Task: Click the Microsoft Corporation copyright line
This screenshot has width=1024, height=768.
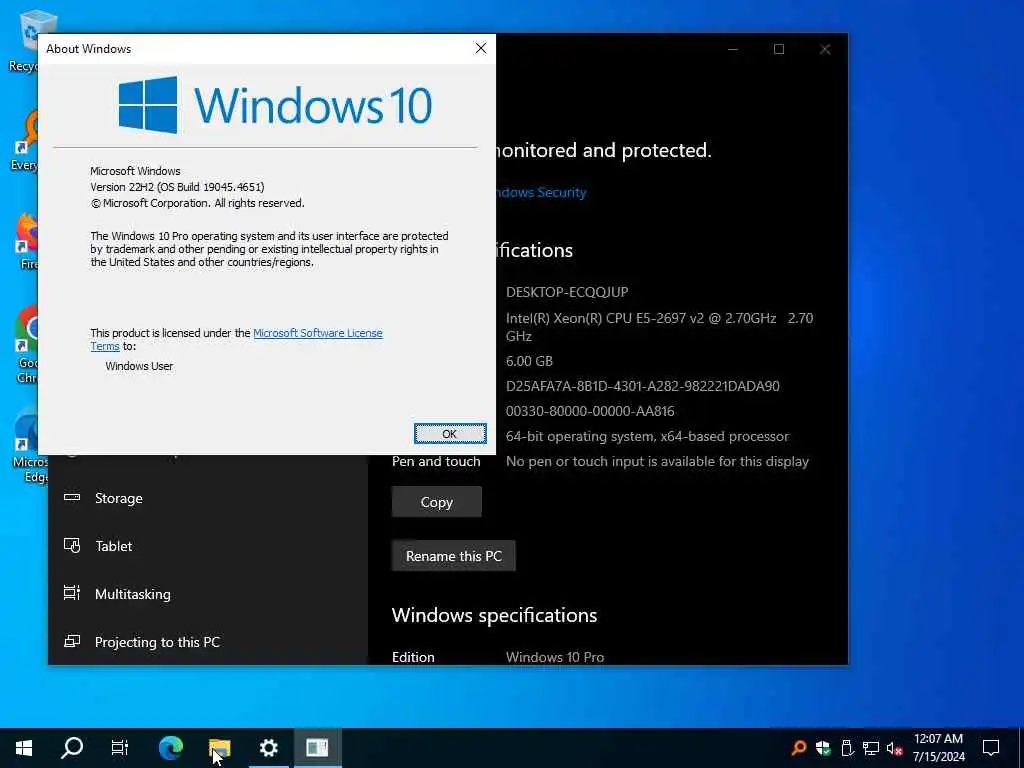Action: click(x=197, y=203)
